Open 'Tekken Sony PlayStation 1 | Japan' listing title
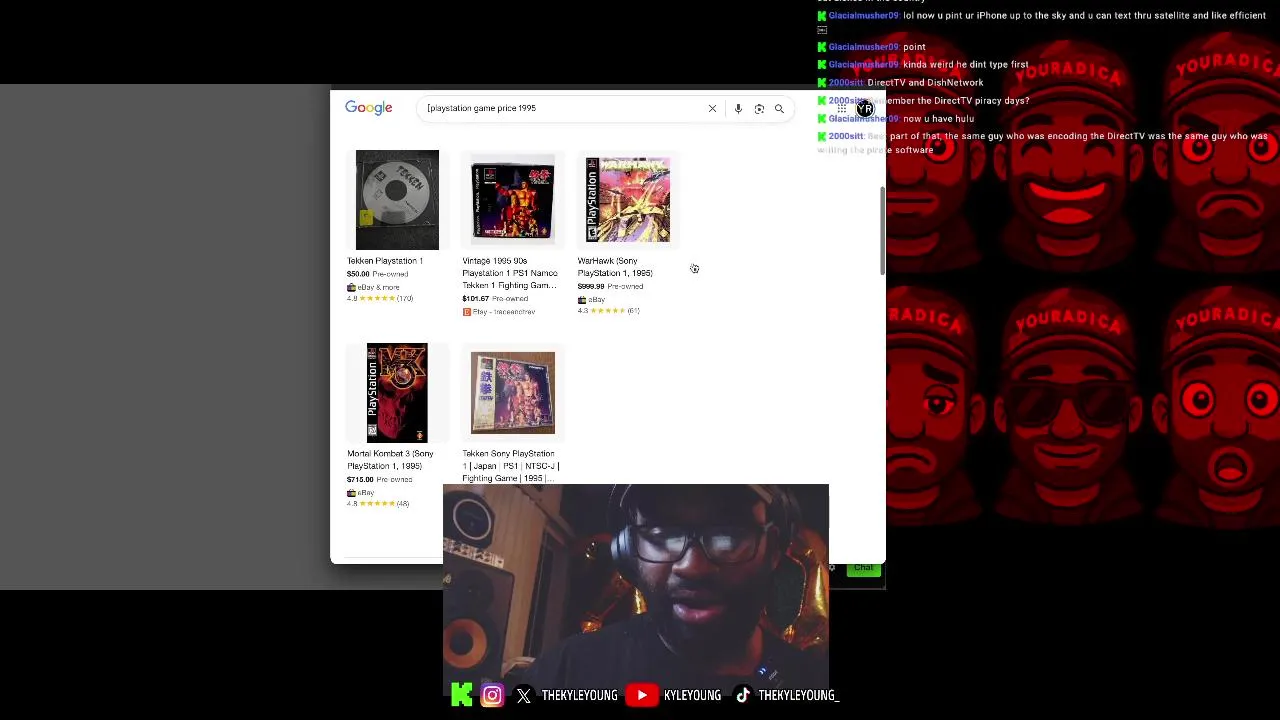Viewport: 1280px width, 720px height. coord(510,466)
